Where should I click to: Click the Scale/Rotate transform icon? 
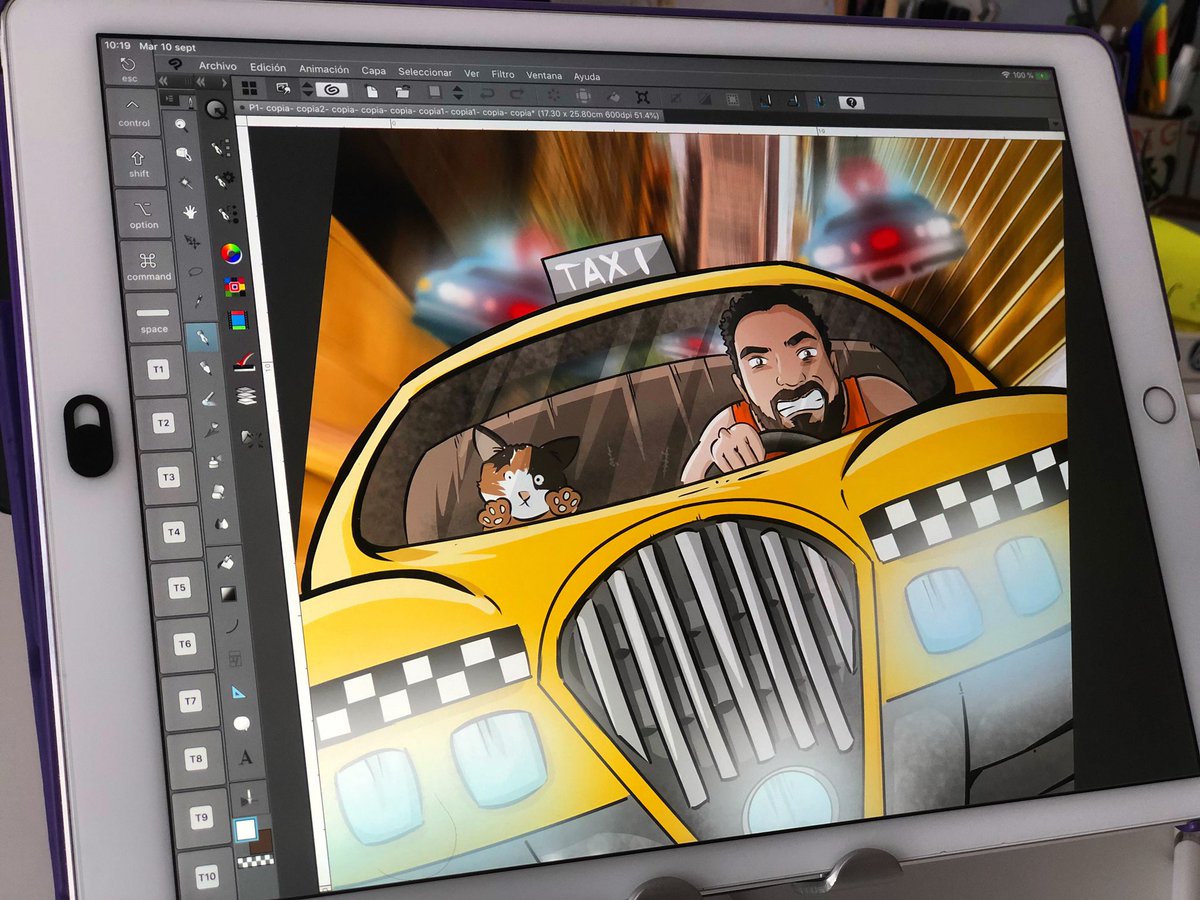[642, 97]
